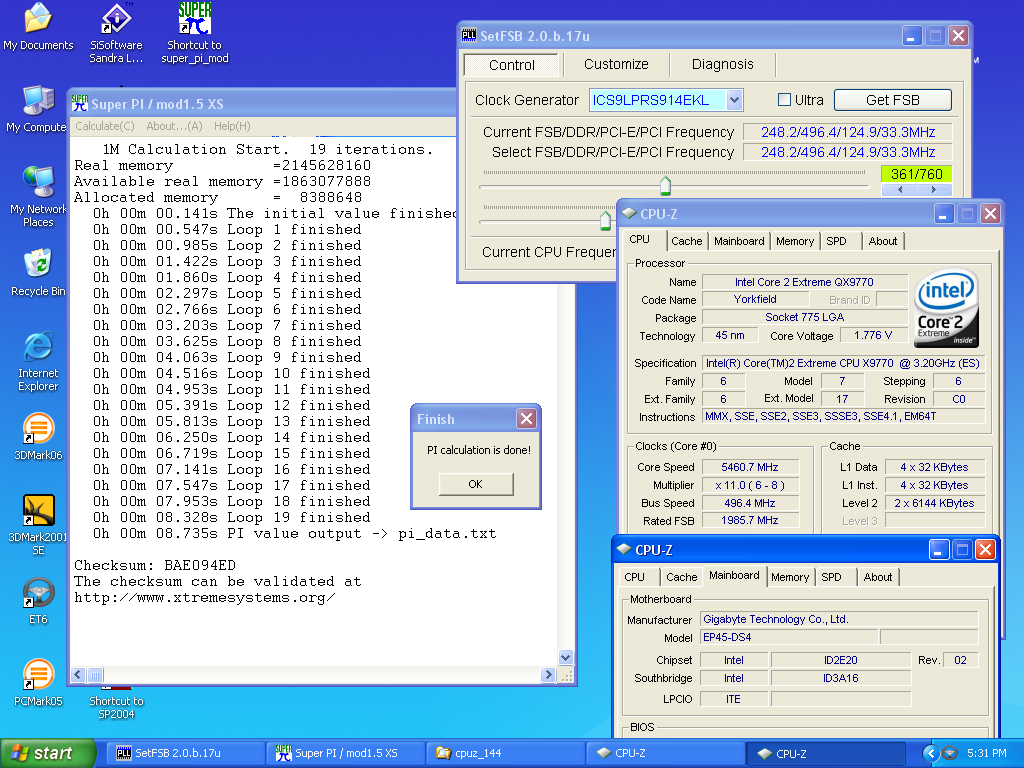This screenshot has width=1024, height=768.
Task: Select Memory tab in lower CPU-Z
Action: tap(790, 577)
